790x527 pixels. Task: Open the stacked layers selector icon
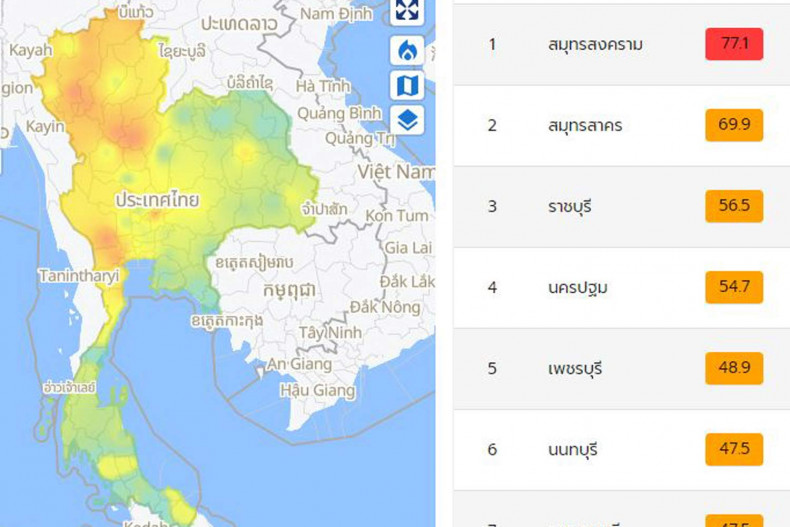pyautogui.click(x=407, y=121)
